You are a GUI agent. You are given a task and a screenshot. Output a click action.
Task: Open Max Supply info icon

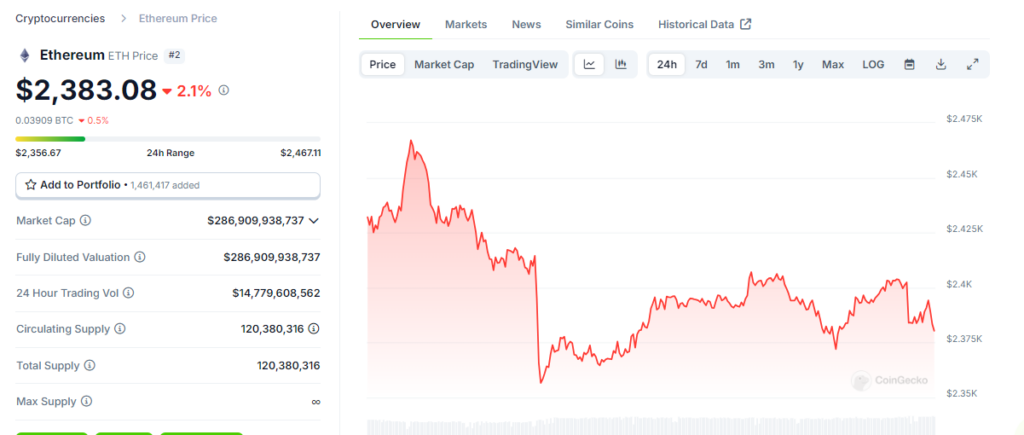pyautogui.click(x=86, y=402)
